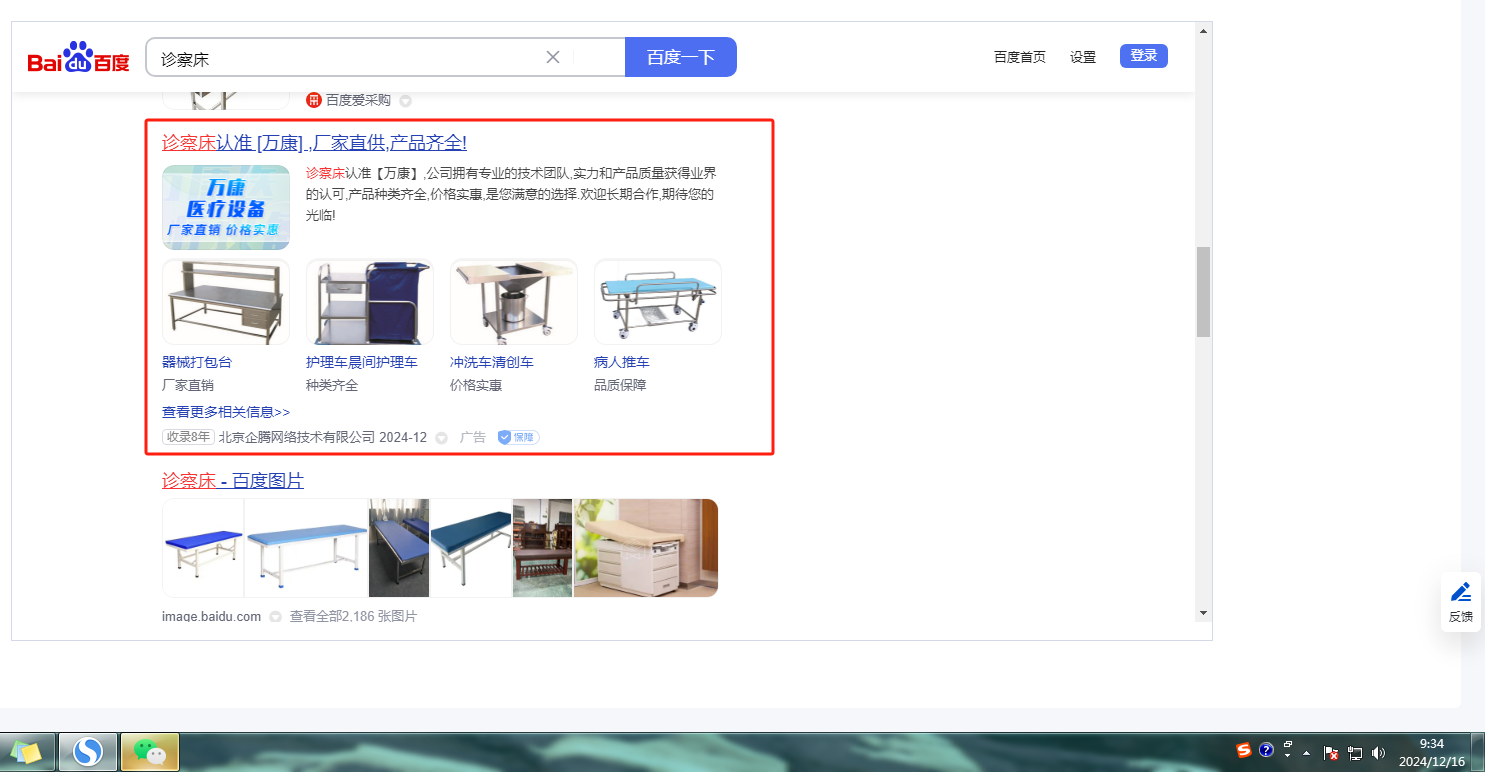Open the 护理车晨间护理车 product image

point(370,302)
